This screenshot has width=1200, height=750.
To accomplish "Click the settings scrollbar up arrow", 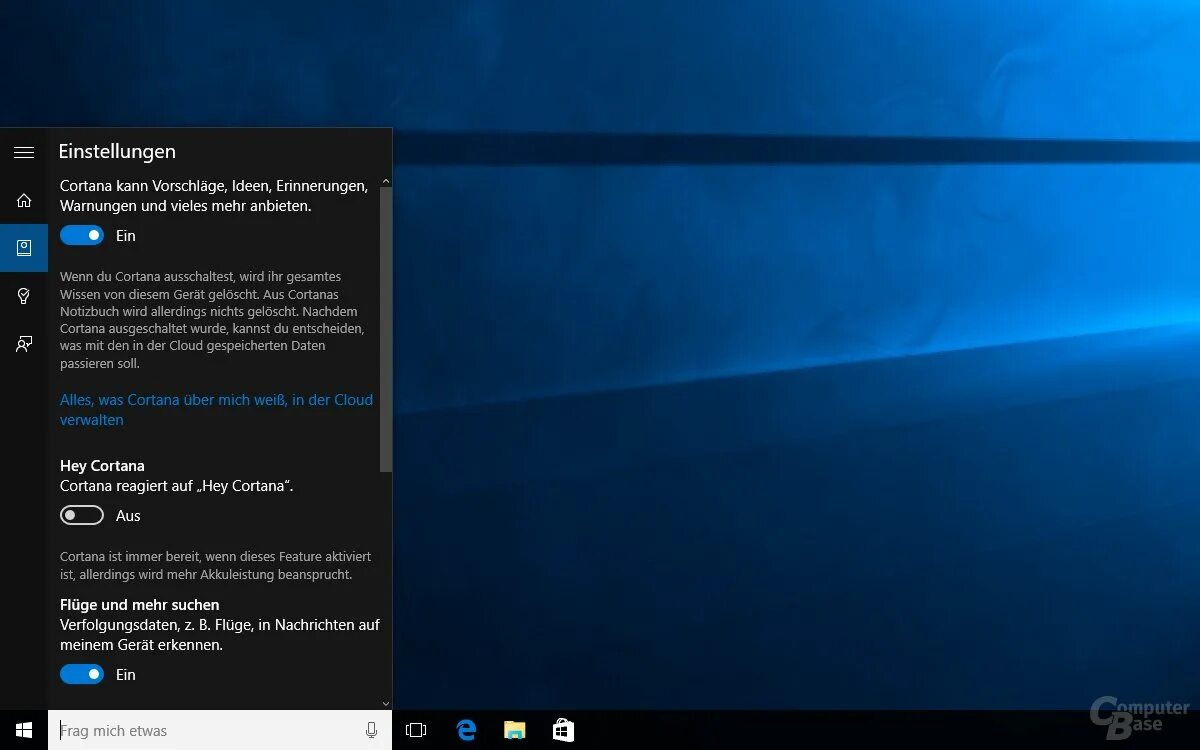I will click(386, 181).
